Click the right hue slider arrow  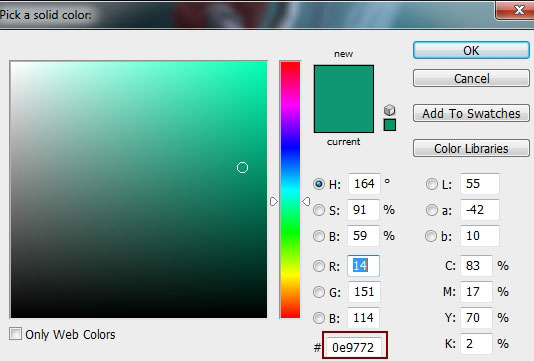pos(306,202)
